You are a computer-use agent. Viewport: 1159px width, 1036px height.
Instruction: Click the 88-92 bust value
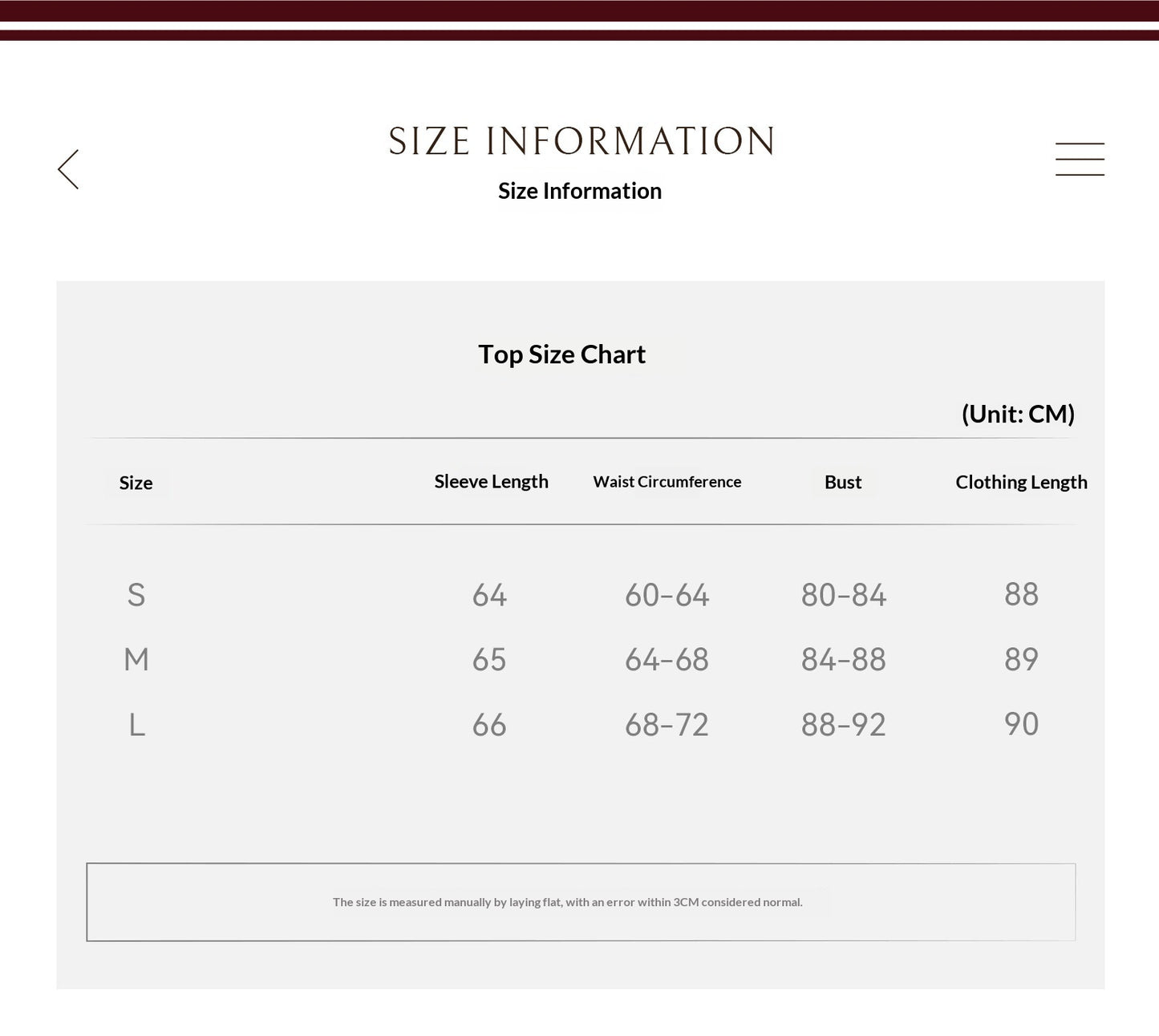(843, 725)
